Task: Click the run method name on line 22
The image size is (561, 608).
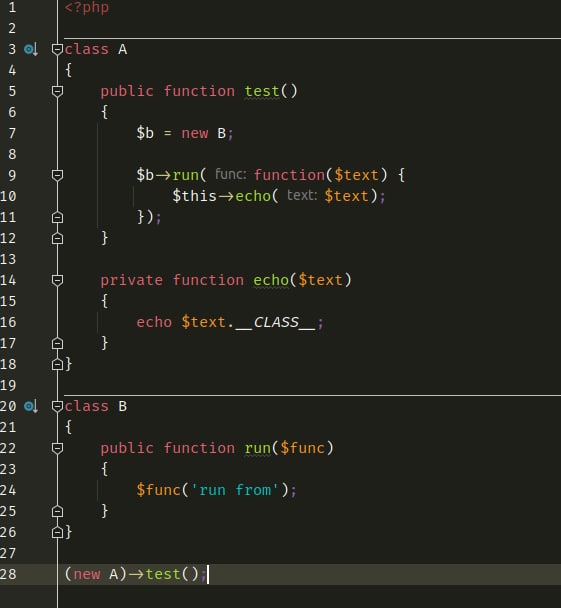Action: click(257, 448)
